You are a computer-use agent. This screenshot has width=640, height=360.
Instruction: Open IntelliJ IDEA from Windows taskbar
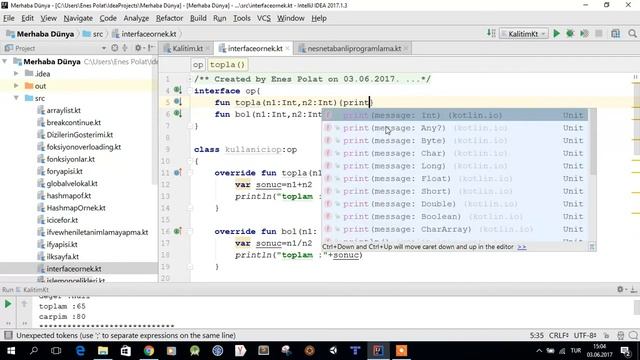378,351
